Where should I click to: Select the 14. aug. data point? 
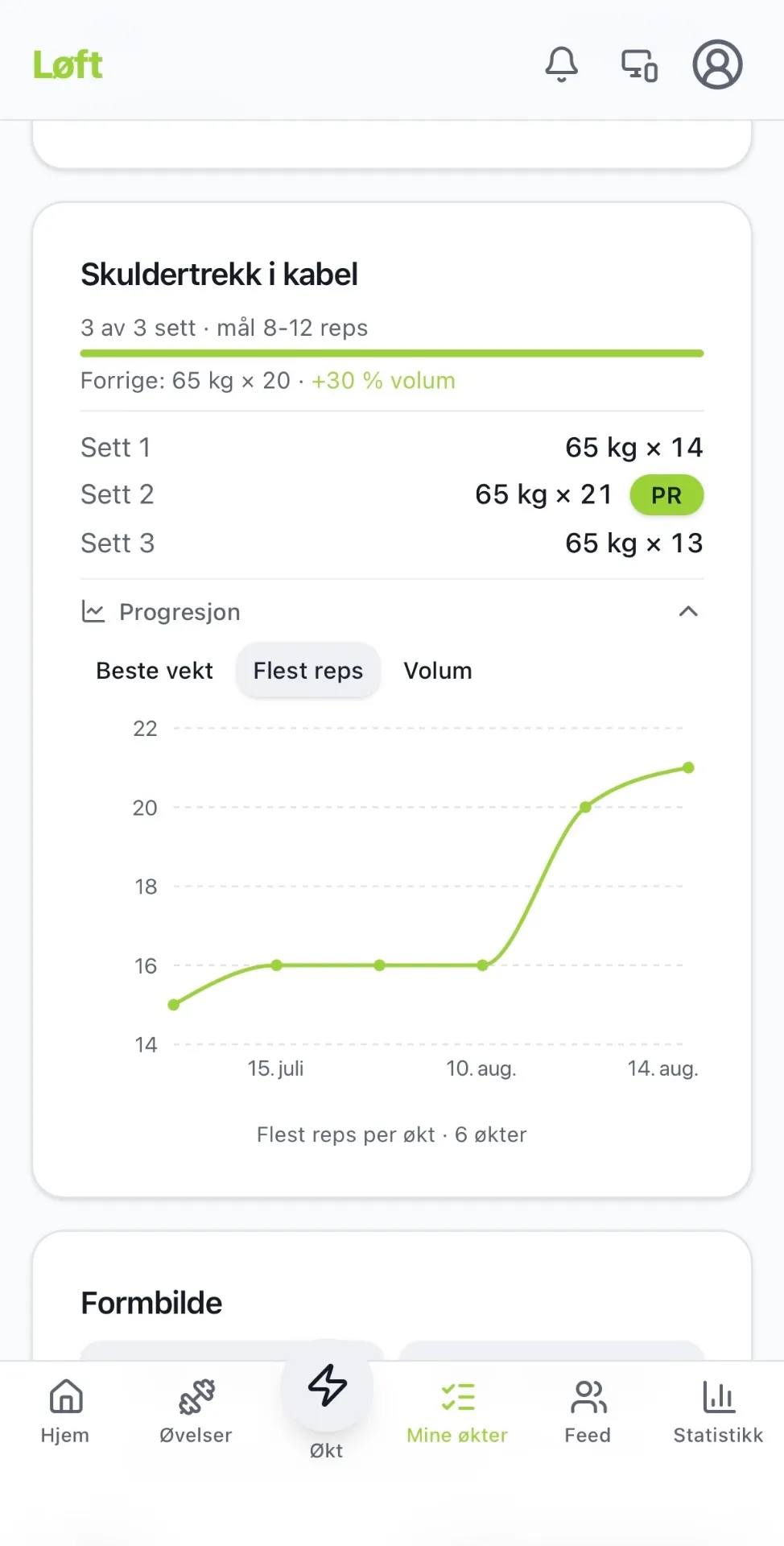point(688,767)
